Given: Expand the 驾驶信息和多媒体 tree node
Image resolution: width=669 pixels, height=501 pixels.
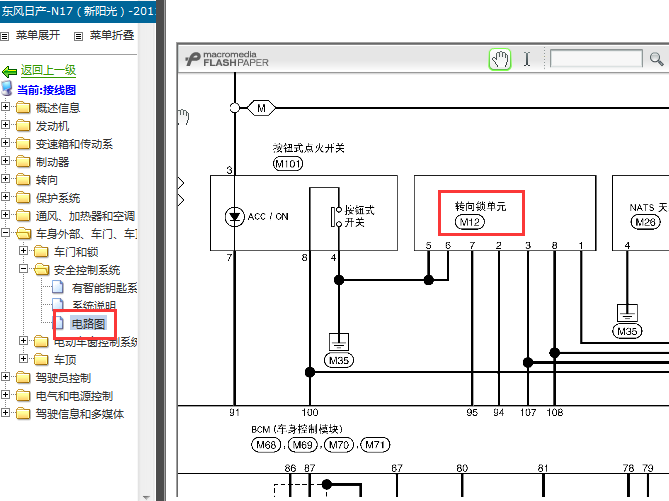Looking at the screenshot, I should (x=5, y=412).
